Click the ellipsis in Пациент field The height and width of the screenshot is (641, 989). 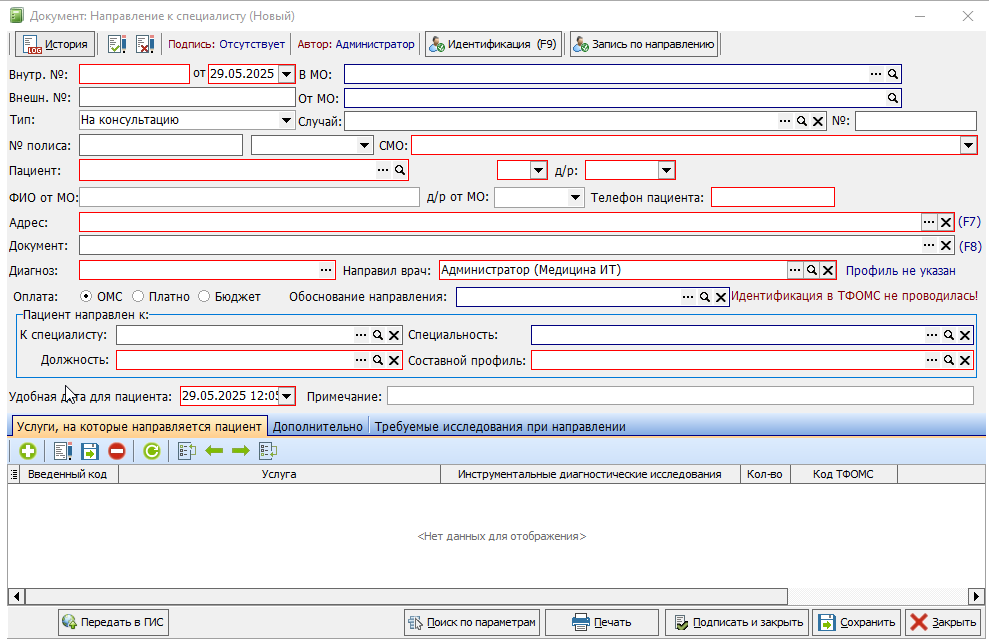coord(383,170)
